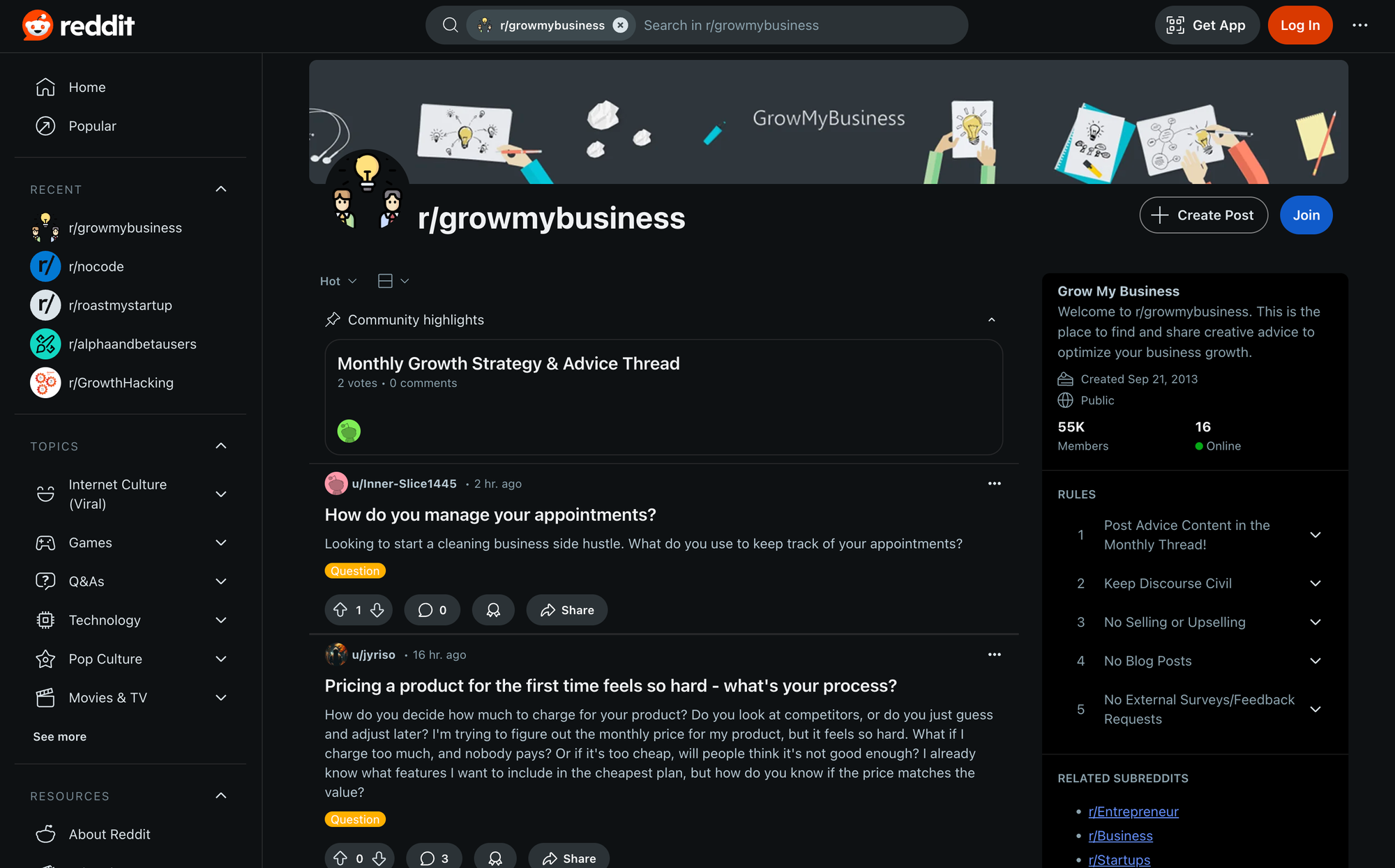The width and height of the screenshot is (1395, 868).
Task: Click the Reddit logo
Action: click(78, 25)
